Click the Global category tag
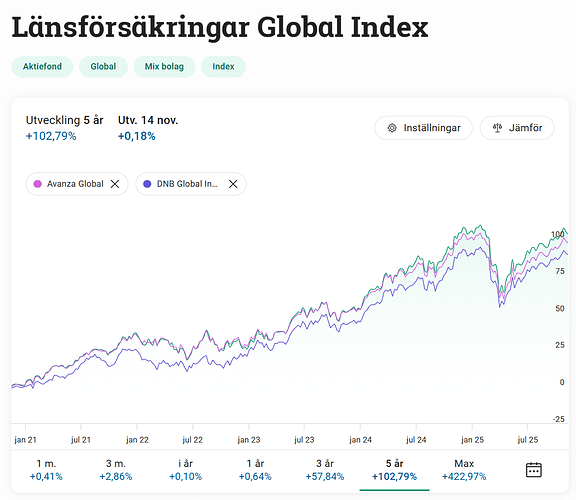This screenshot has width=576, height=500. [x=103, y=66]
